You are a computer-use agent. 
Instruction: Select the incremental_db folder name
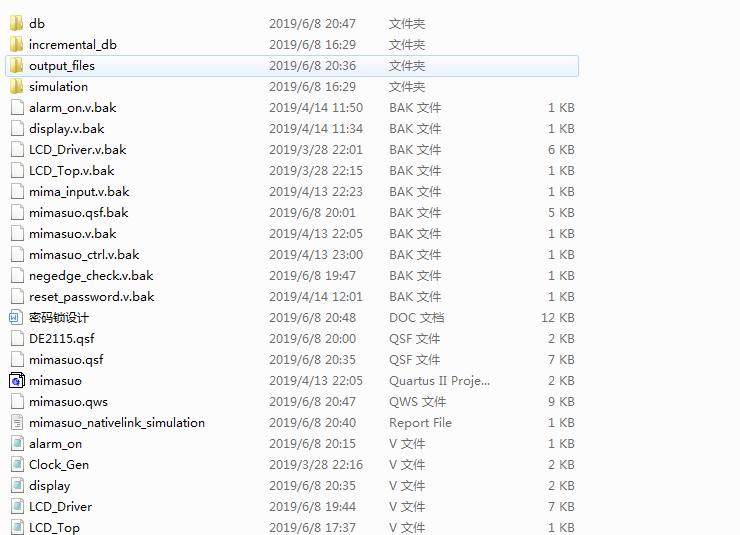(73, 44)
